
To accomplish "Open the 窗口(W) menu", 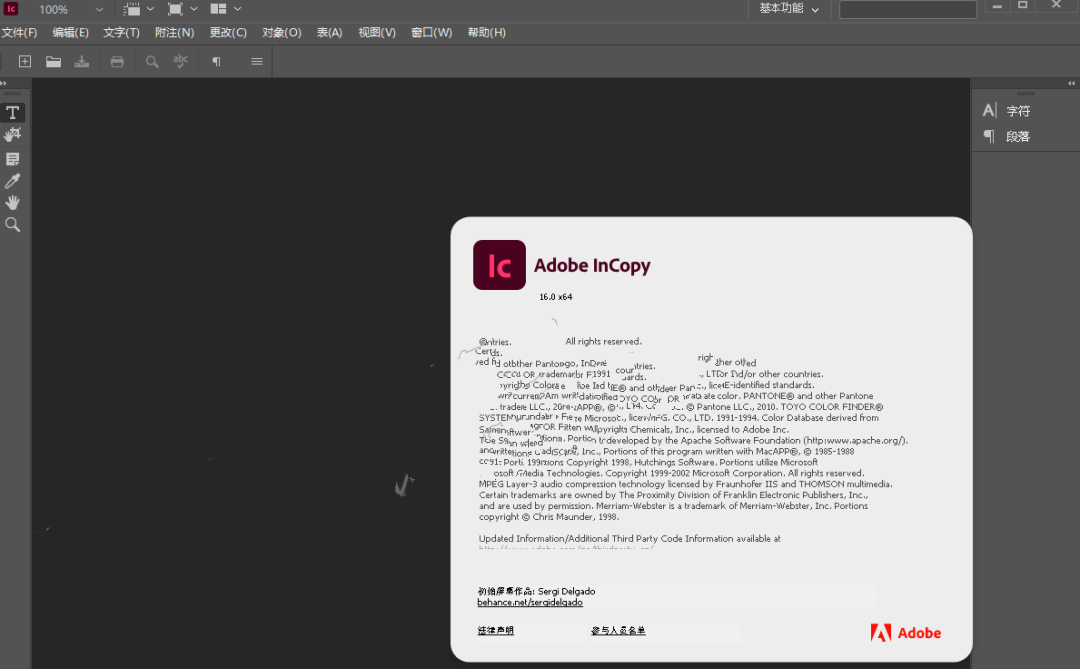I will click(x=431, y=32).
